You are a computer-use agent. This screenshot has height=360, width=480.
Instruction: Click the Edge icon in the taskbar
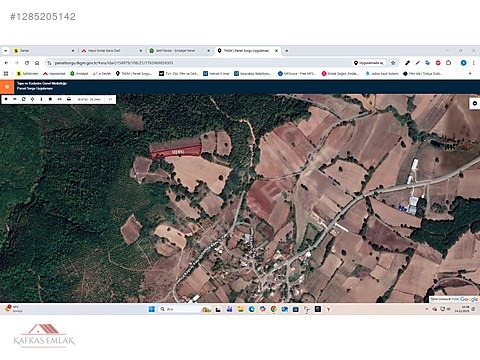click(252, 309)
